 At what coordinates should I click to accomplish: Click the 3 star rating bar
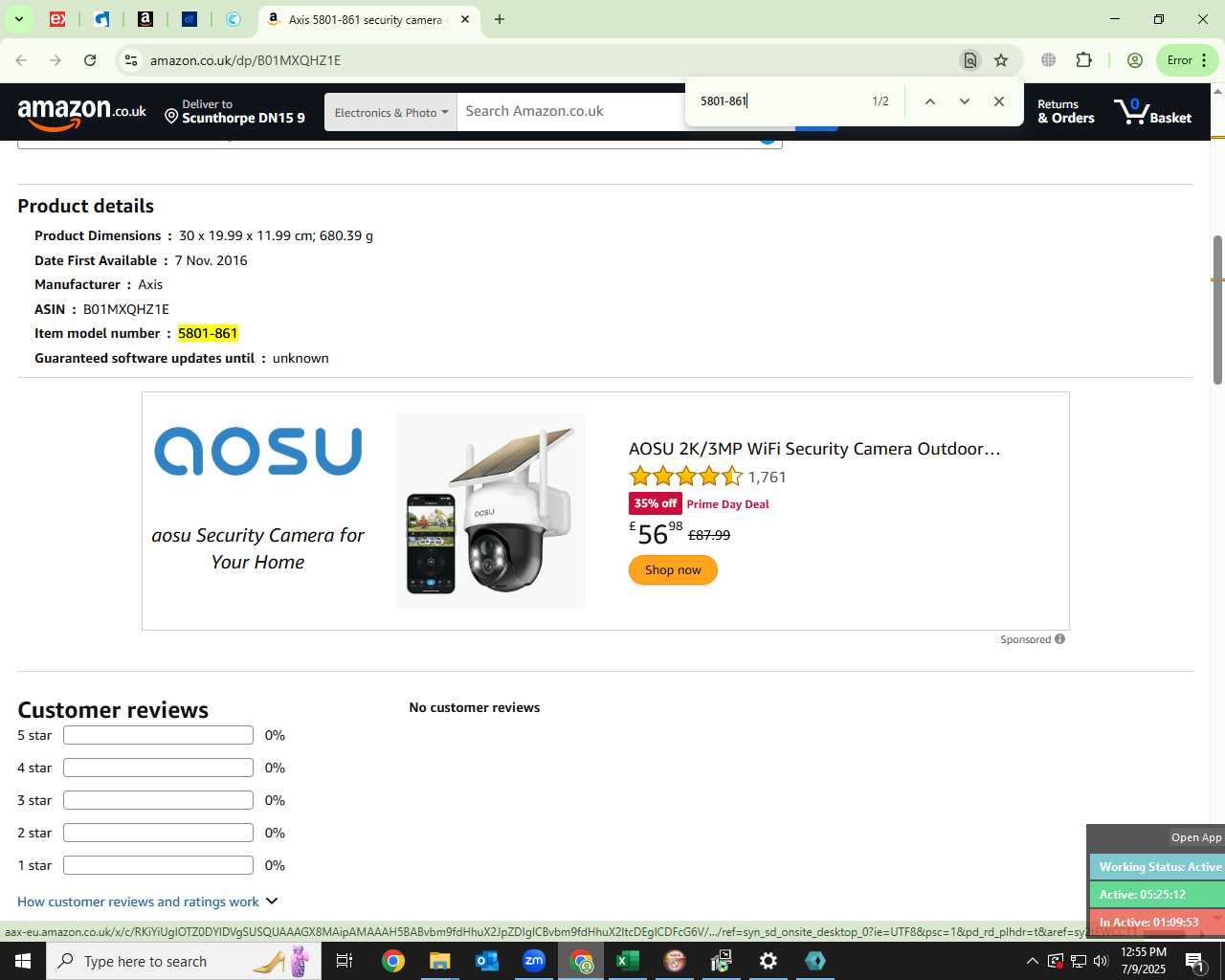[158, 800]
